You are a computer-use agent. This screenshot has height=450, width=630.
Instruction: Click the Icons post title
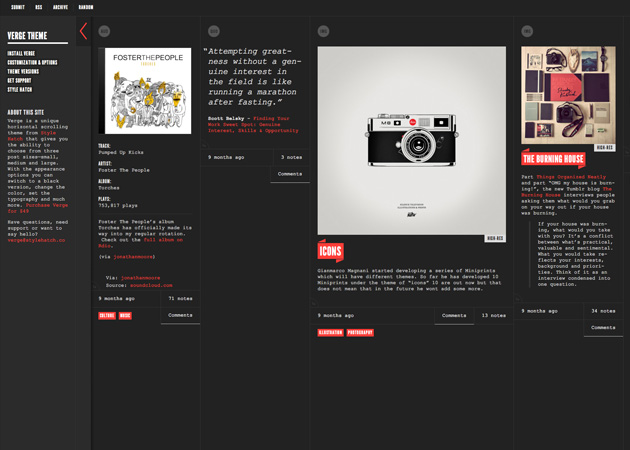pos(330,252)
